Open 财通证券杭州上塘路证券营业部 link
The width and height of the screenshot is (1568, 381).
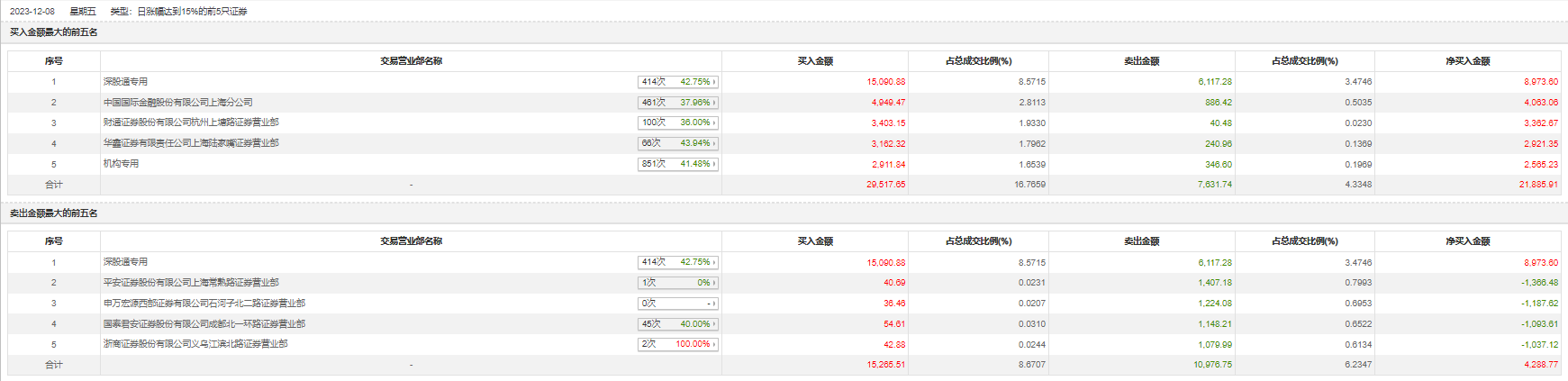point(191,122)
